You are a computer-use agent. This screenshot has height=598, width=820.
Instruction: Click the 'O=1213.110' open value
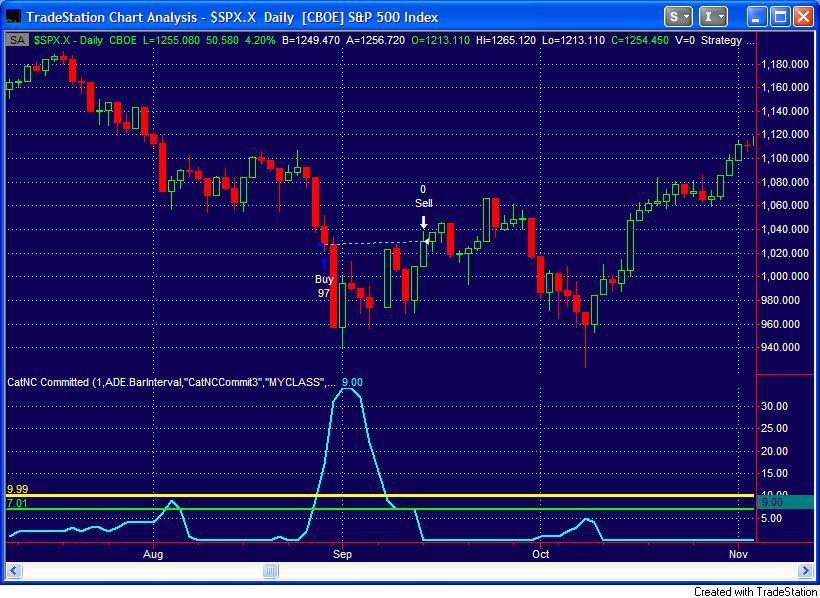pyautogui.click(x=440, y=40)
